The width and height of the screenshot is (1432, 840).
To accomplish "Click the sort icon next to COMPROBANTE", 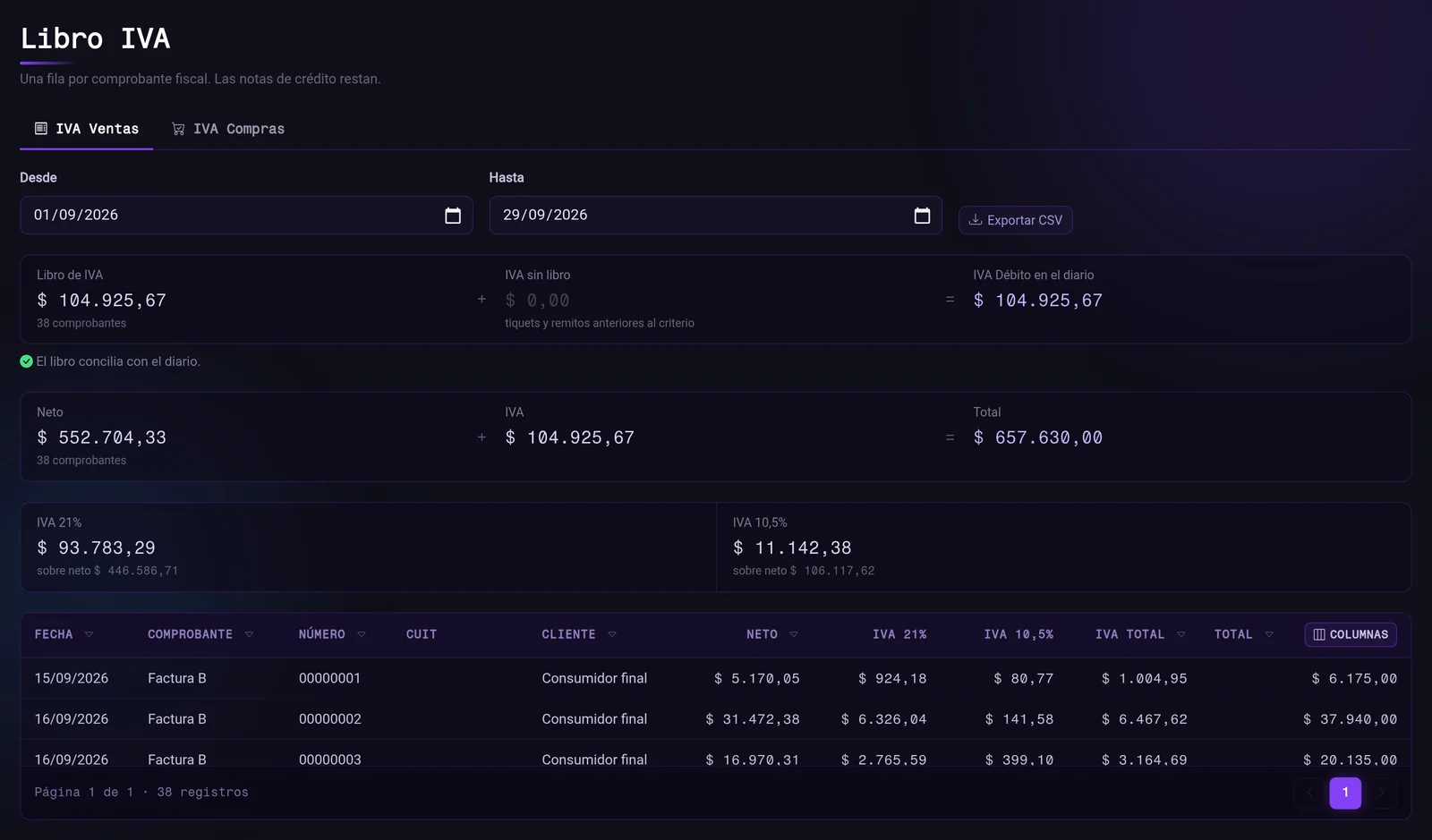I will [x=249, y=634].
